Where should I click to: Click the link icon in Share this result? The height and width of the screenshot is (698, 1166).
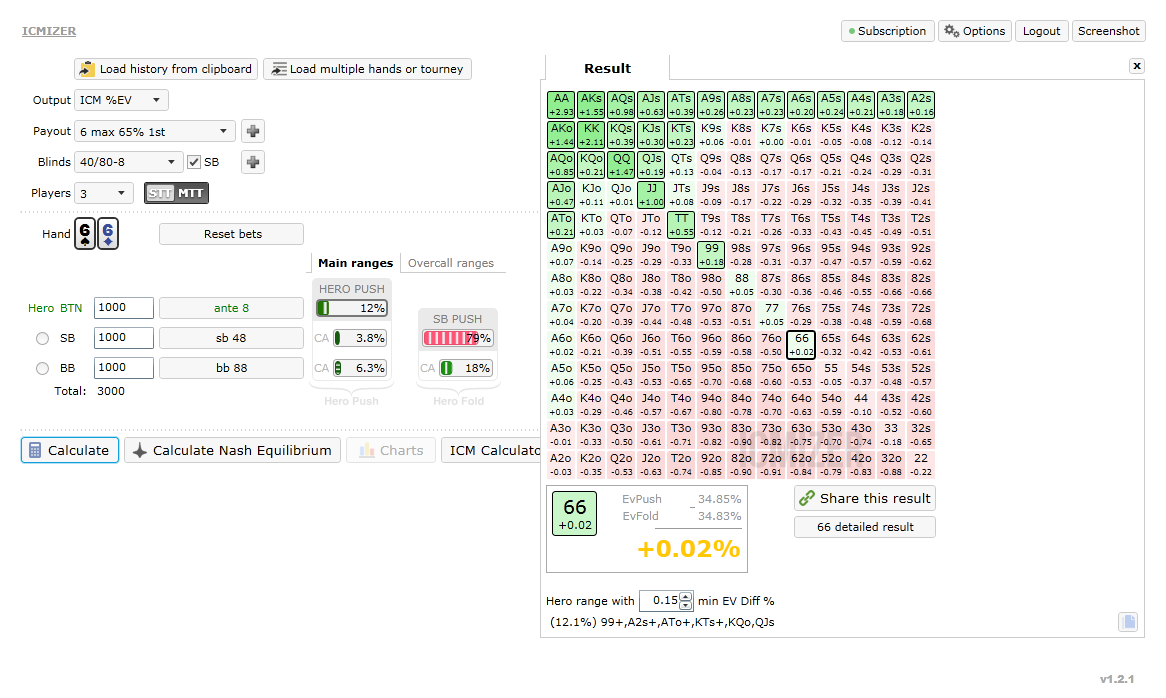807,498
